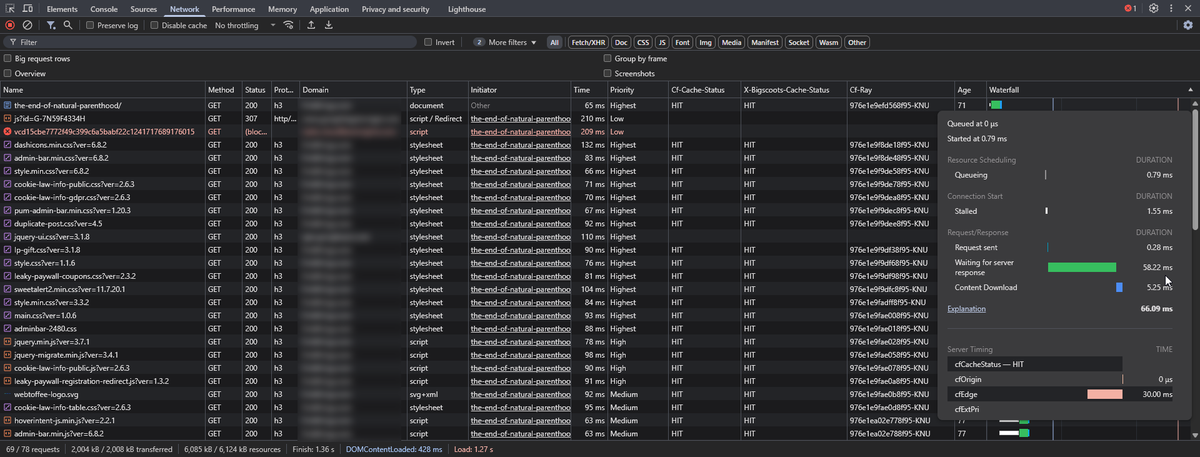
Task: Switch to the Elements tab
Action: [x=63, y=9]
